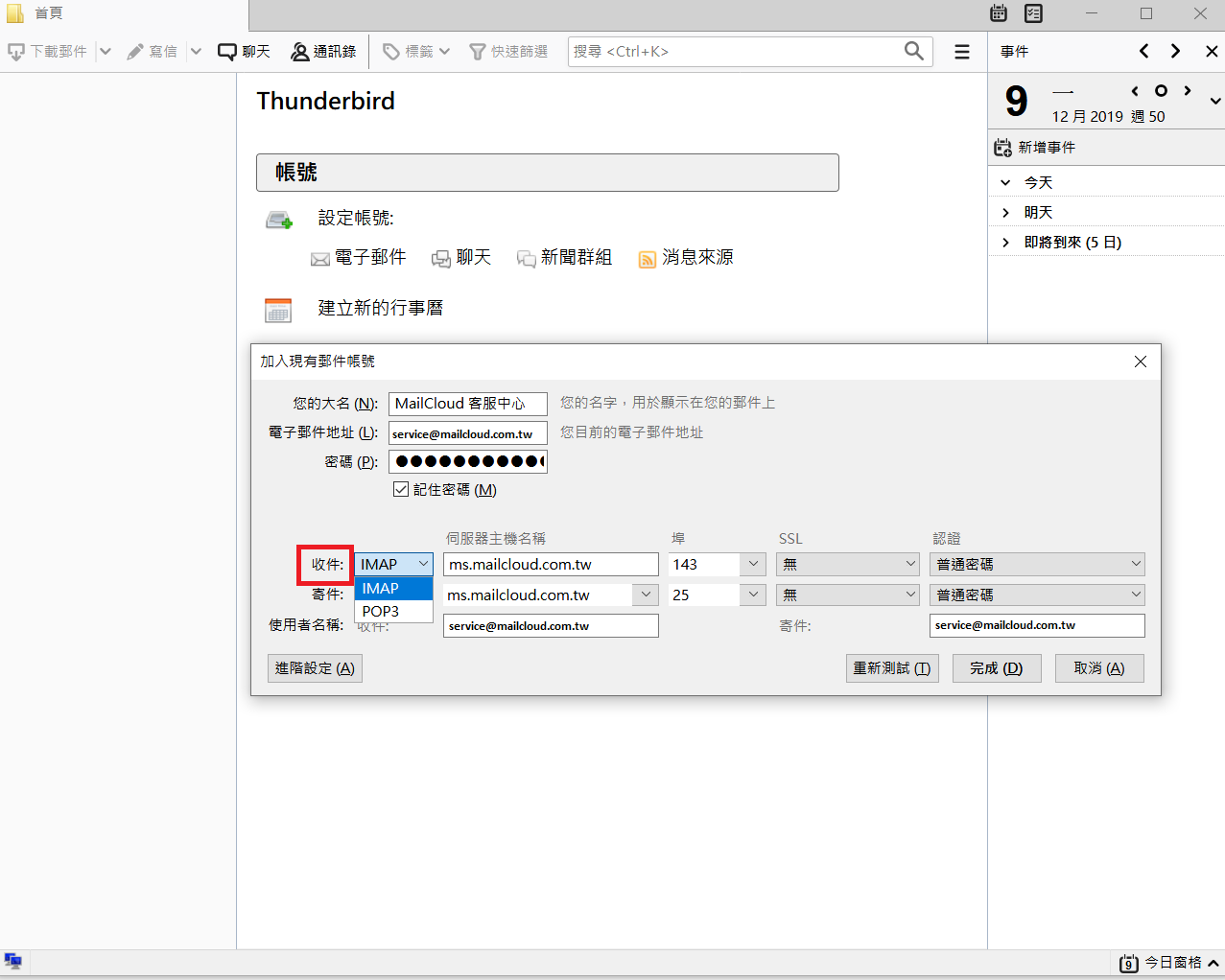This screenshot has width=1225, height=980.
Task: Open the tasks tab icon in title bar
Action: [1033, 13]
